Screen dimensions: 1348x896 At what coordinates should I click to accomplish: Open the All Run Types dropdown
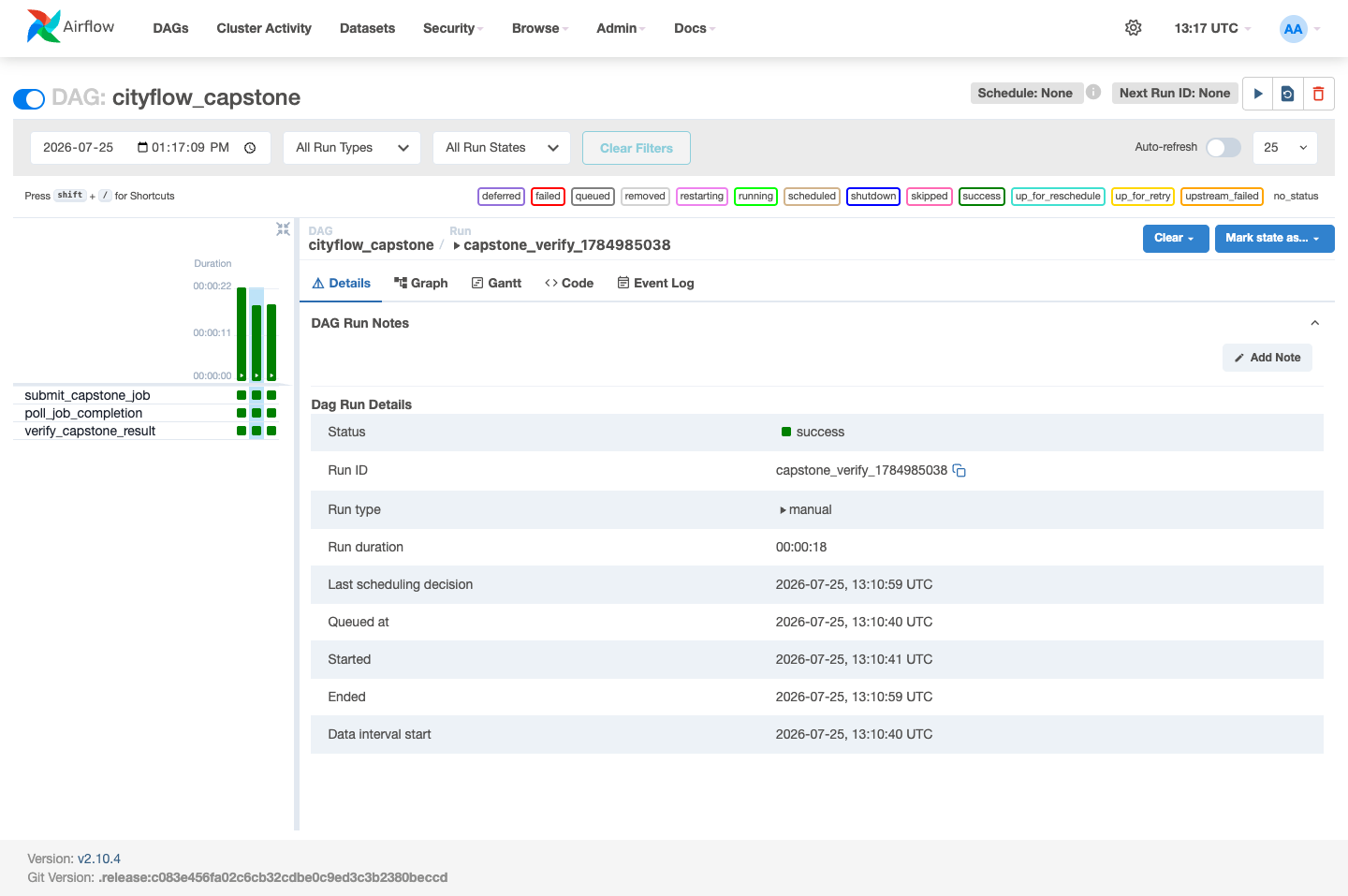(x=352, y=148)
